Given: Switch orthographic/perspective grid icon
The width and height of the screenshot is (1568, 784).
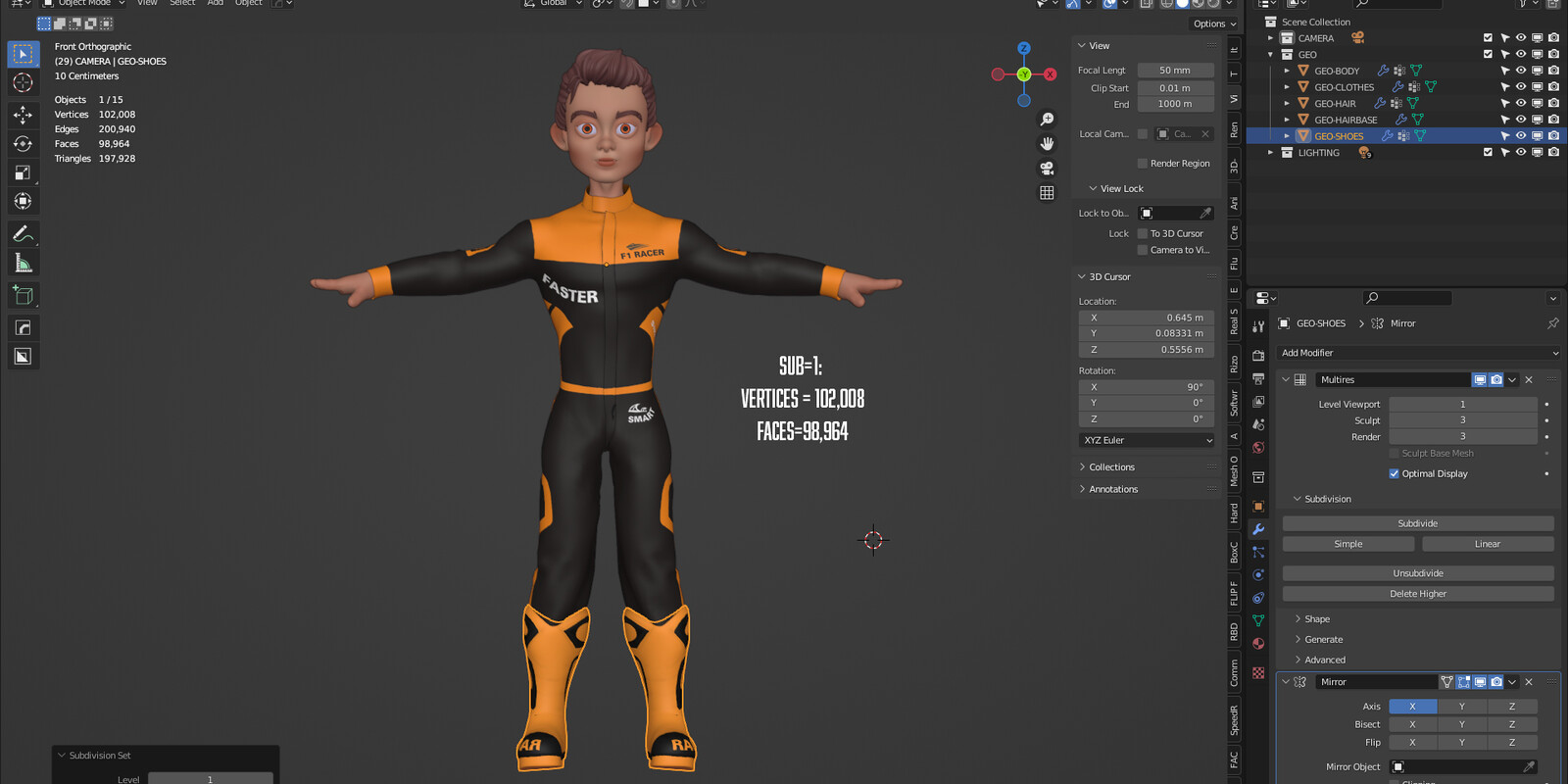Looking at the screenshot, I should pyautogui.click(x=1047, y=192).
